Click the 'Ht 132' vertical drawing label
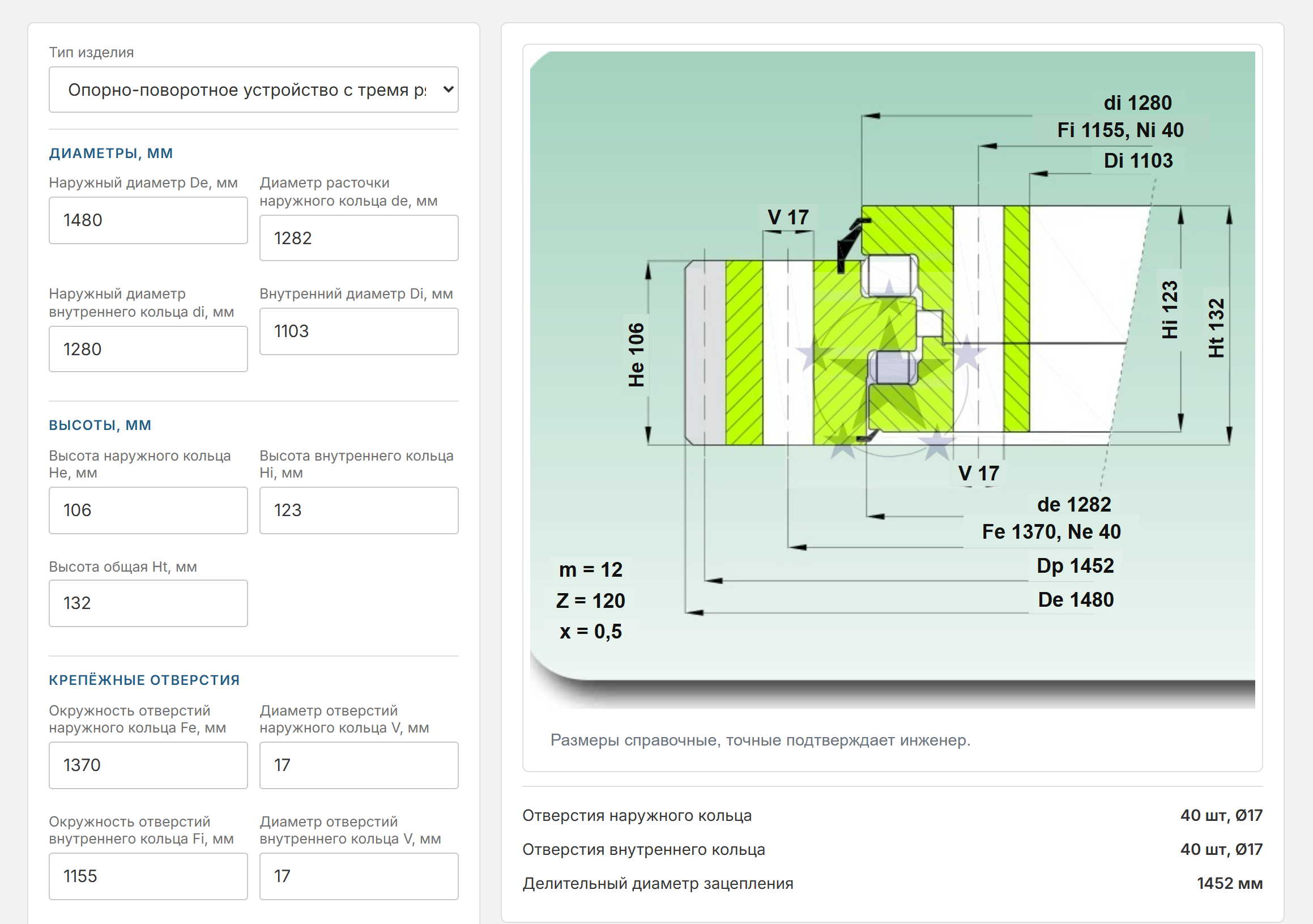This screenshot has height=924, width=1313. (x=1216, y=328)
